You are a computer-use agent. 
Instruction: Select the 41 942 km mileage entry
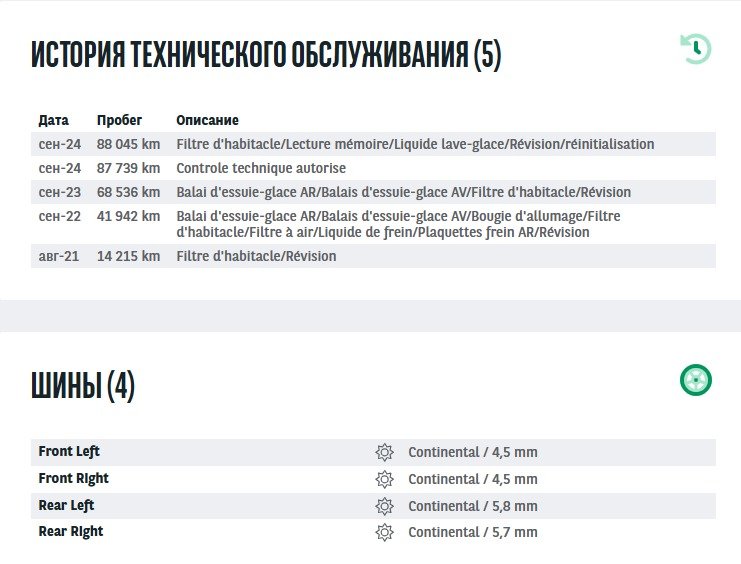[128, 216]
